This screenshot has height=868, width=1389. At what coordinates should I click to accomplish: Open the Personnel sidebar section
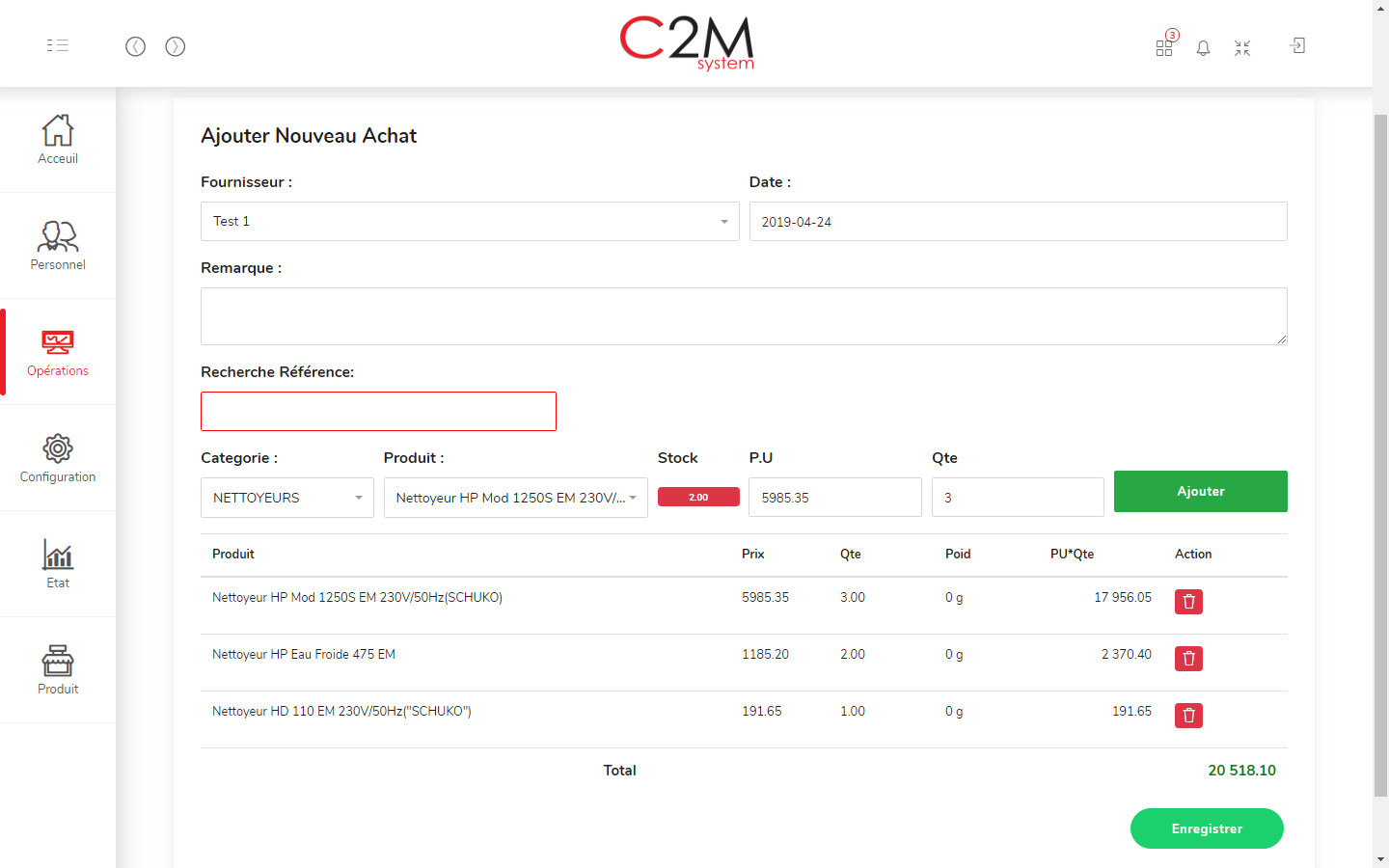click(x=58, y=246)
